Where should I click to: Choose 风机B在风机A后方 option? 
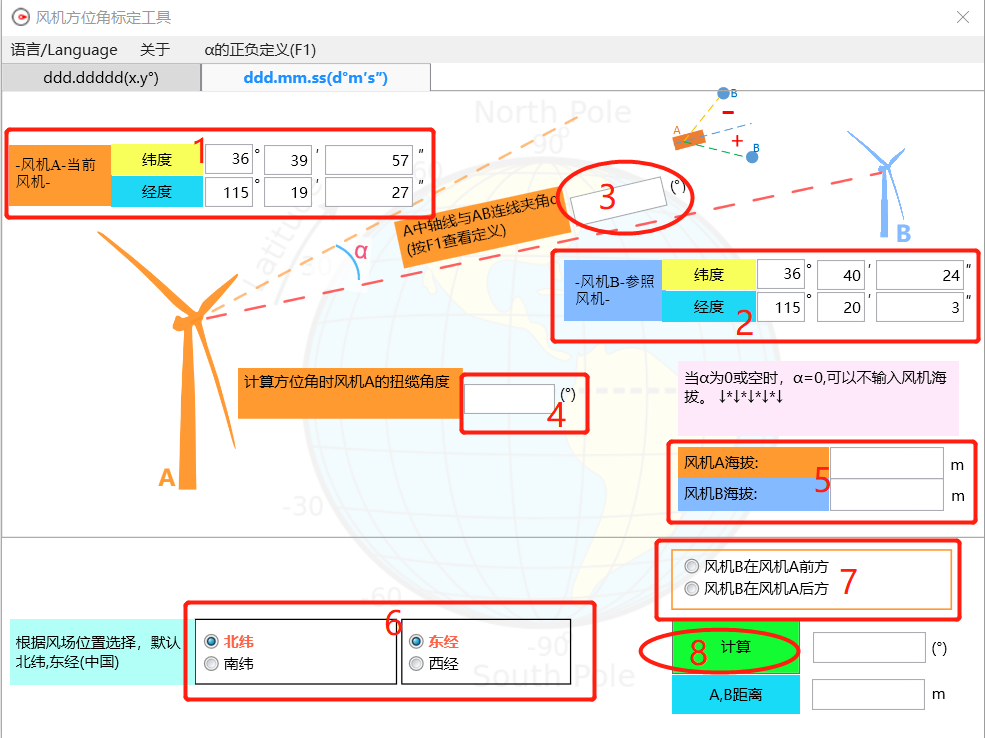point(691,589)
